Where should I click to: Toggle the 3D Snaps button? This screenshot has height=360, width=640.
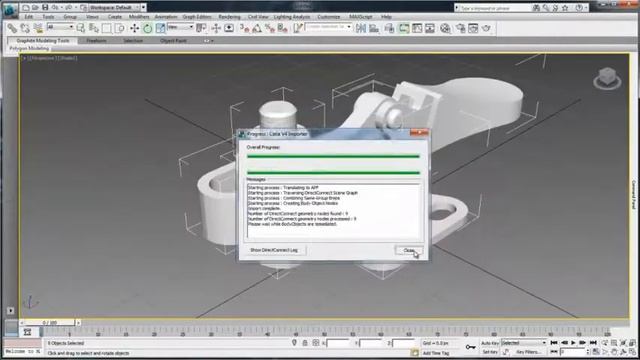(x=244, y=28)
